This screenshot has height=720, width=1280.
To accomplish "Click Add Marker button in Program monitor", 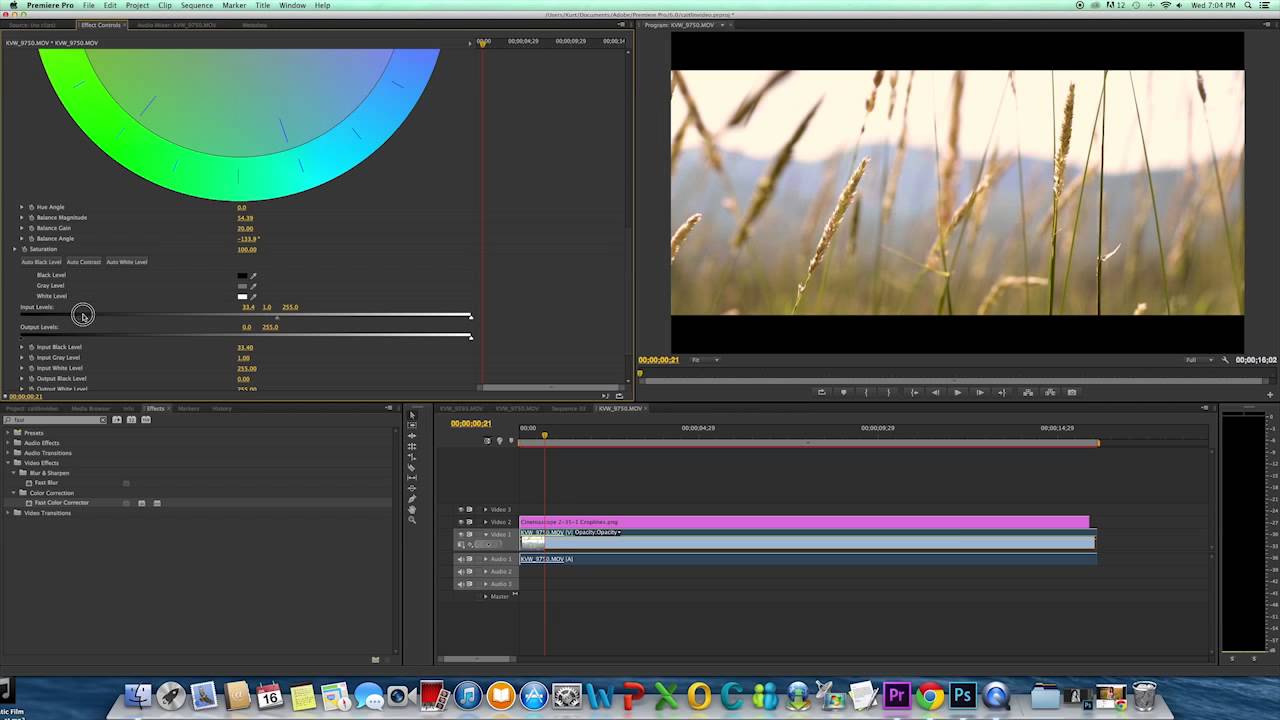I will click(x=843, y=392).
